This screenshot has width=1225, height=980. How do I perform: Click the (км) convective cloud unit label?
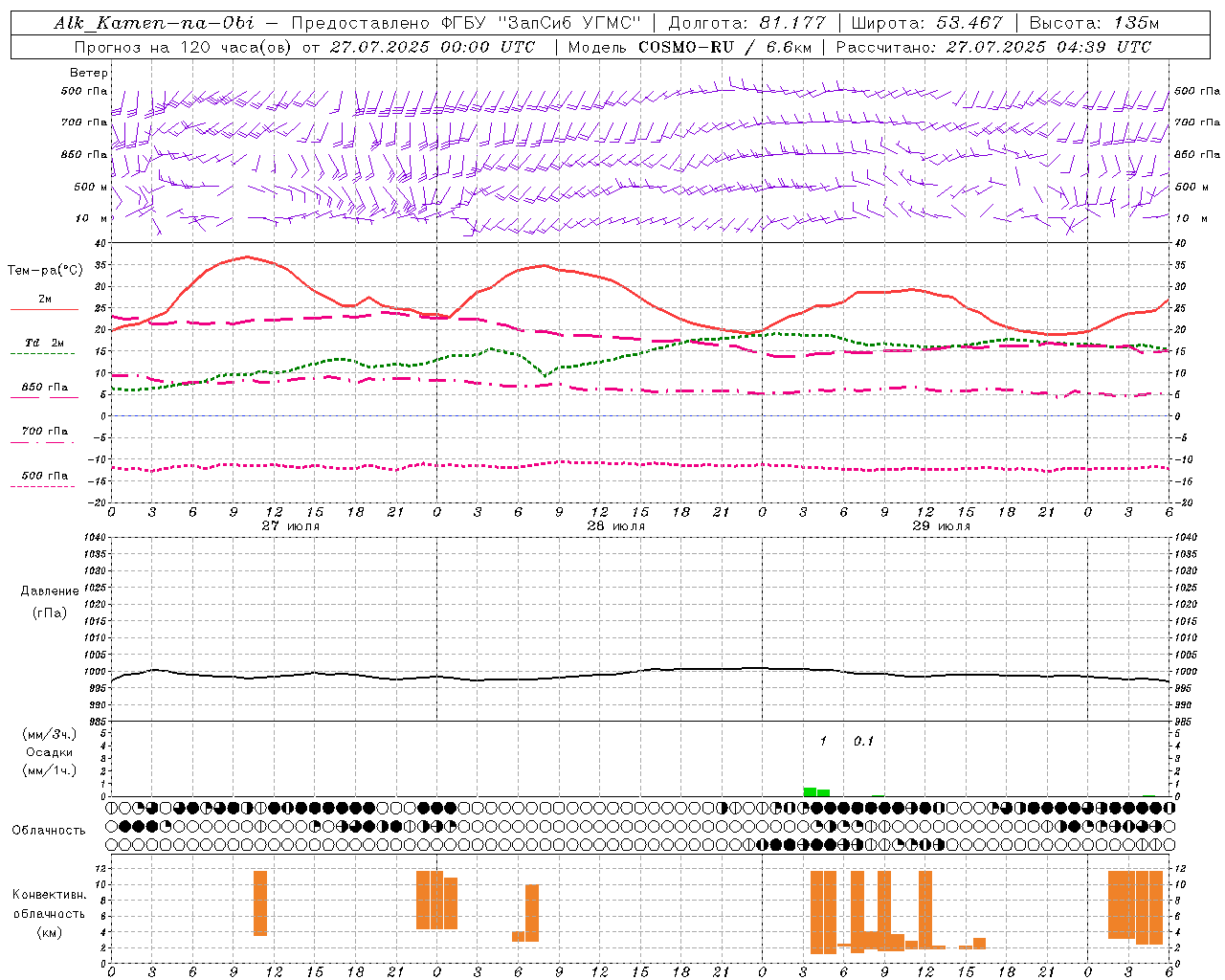(50, 932)
